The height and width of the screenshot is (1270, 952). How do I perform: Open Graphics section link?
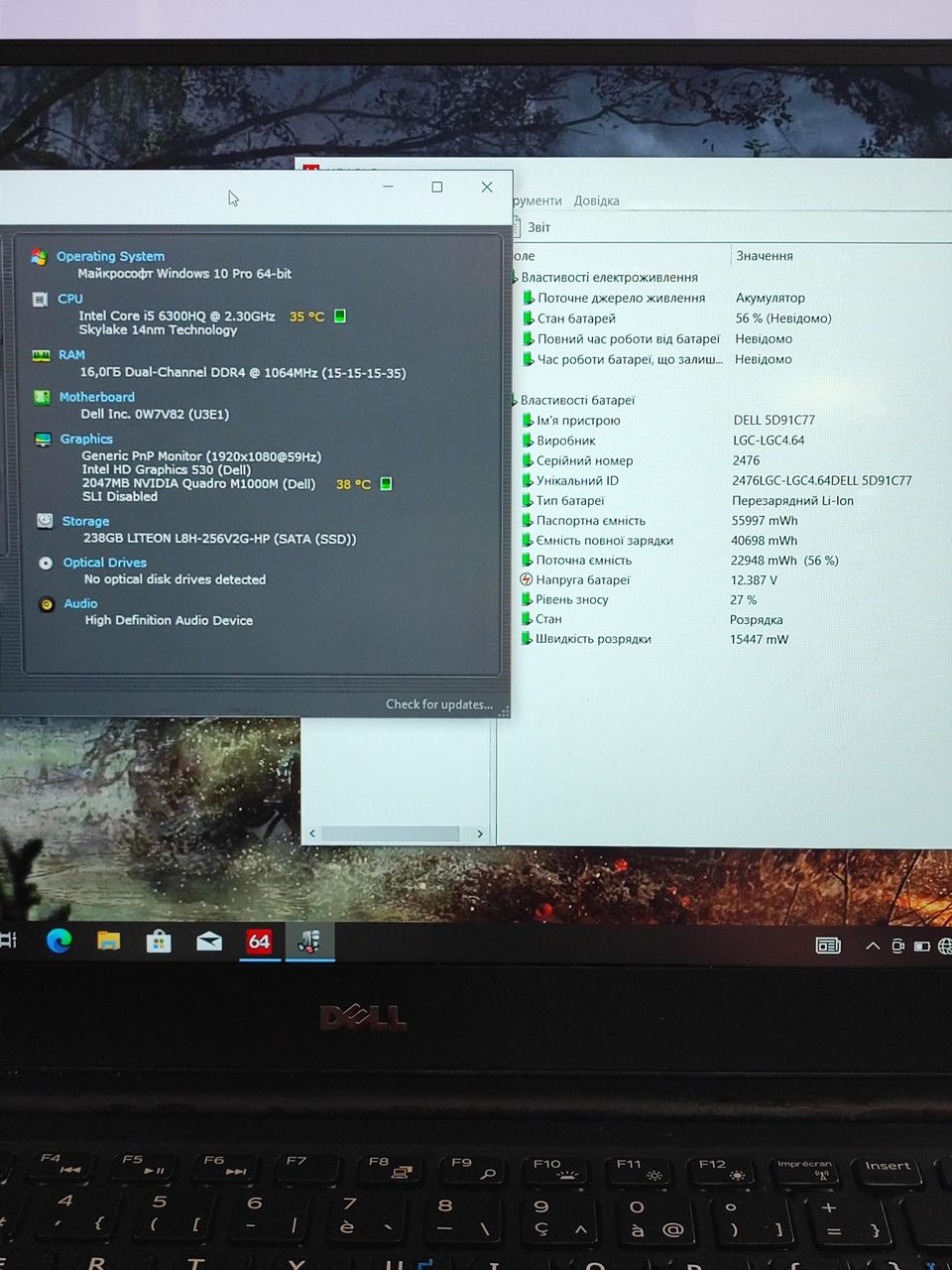(x=86, y=439)
